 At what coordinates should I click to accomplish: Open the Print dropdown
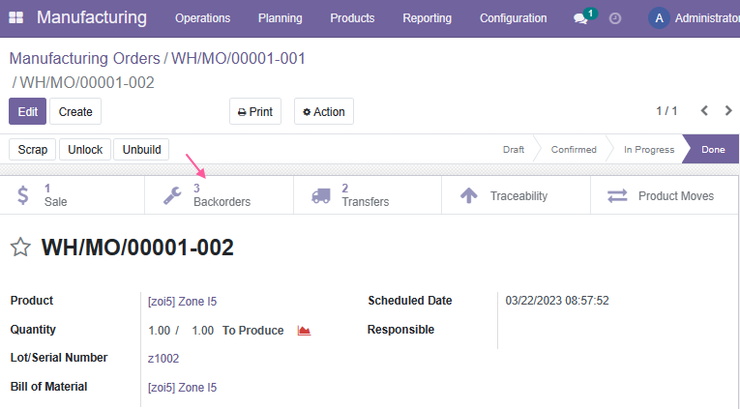point(255,111)
